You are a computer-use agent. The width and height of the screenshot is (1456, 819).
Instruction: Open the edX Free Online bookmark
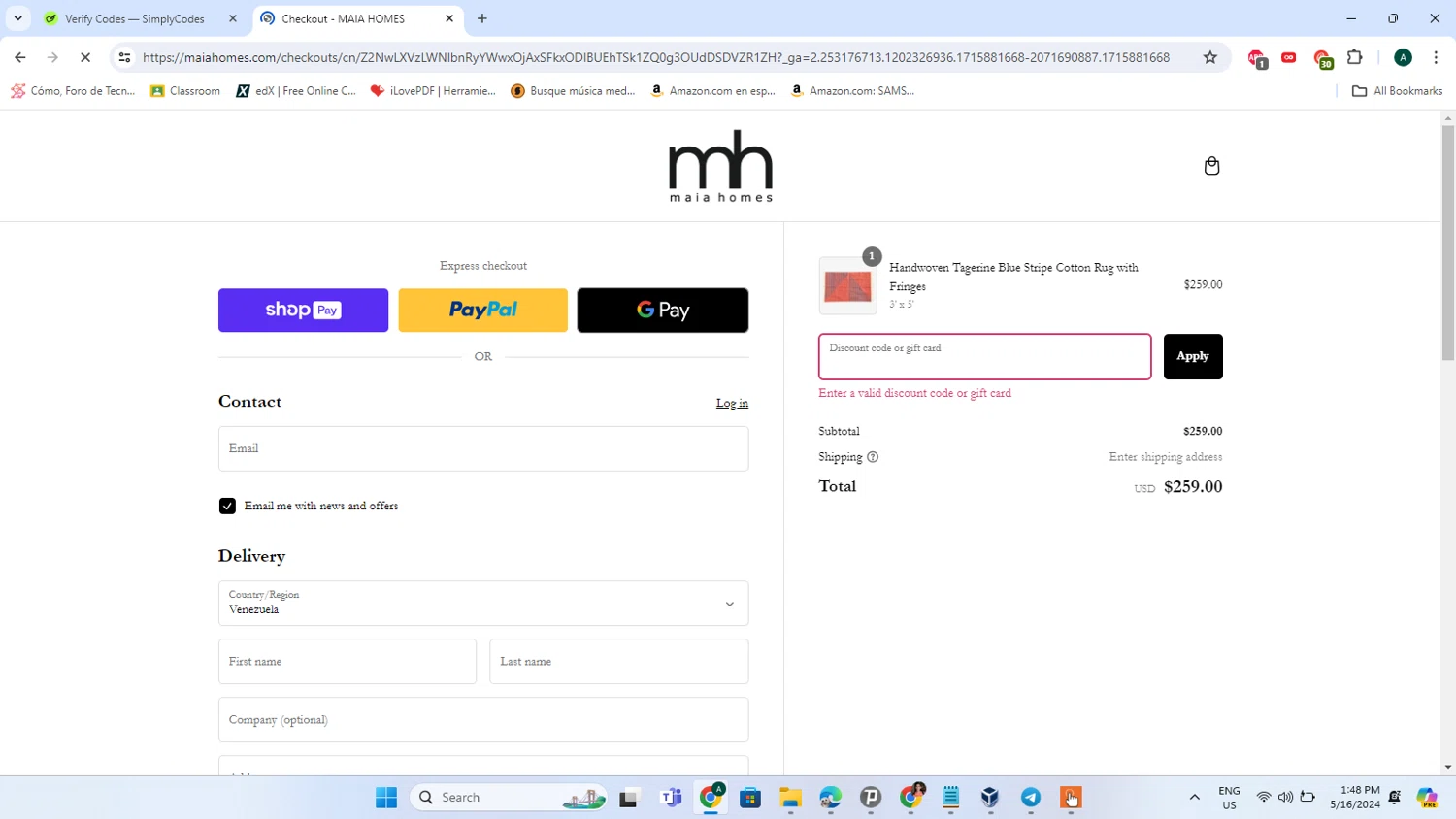[296, 91]
